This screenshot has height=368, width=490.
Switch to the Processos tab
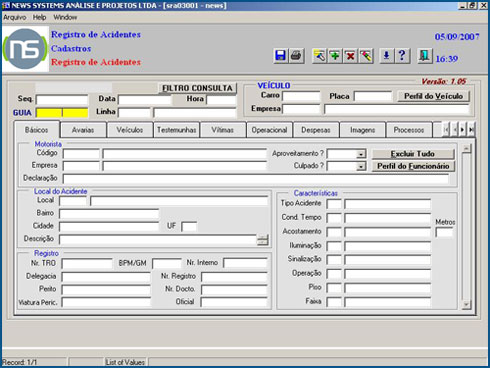409,130
